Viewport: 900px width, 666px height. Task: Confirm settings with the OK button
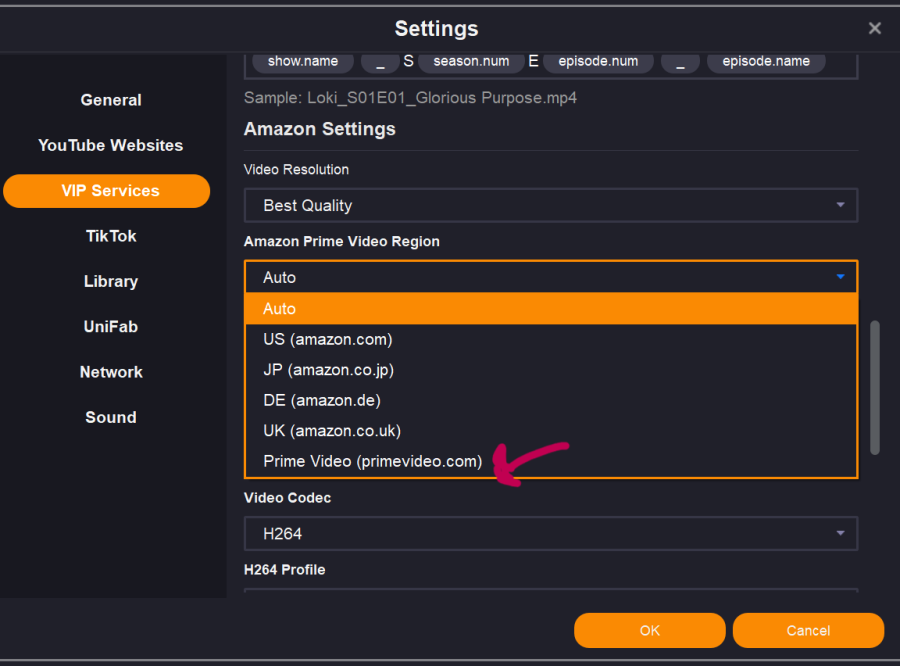coord(649,630)
